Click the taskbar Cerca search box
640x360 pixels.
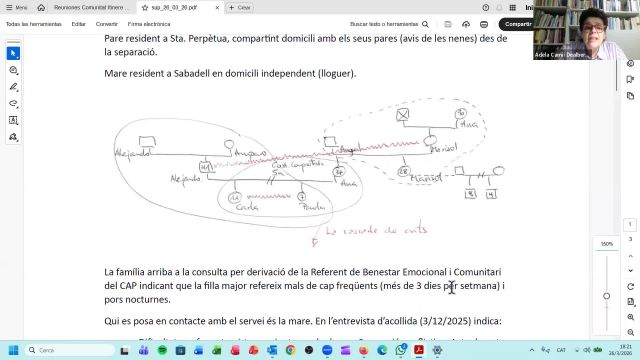[69, 350]
